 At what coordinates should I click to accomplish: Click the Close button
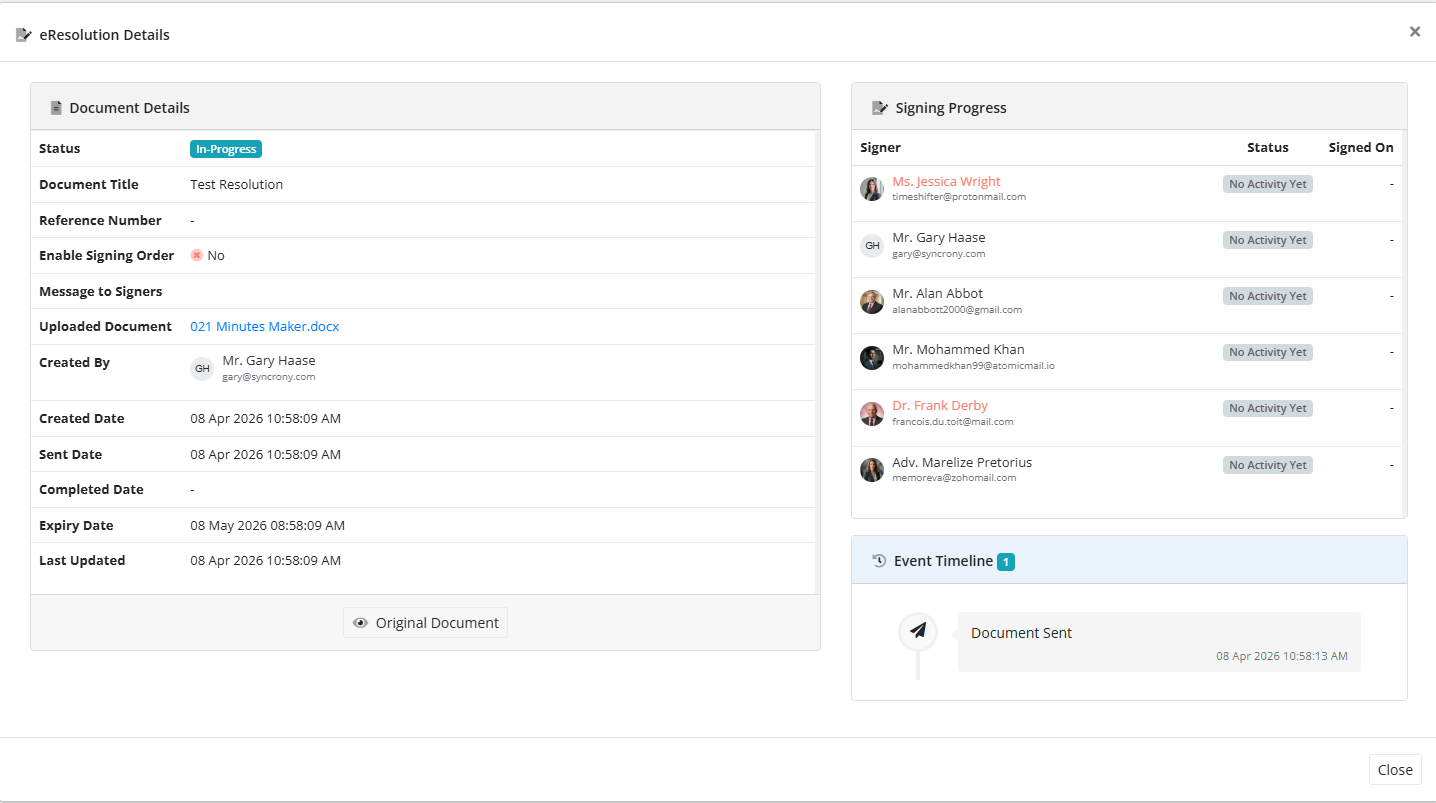tap(1395, 769)
